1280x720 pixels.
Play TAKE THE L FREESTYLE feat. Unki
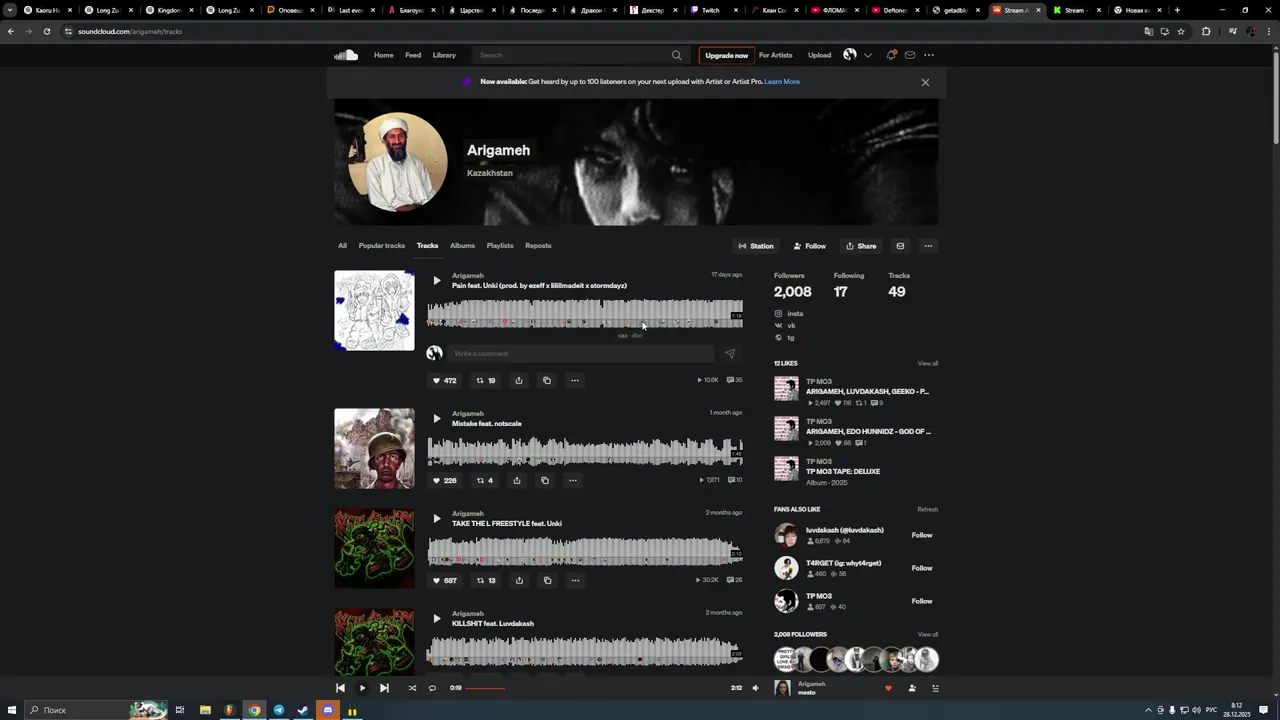click(436, 519)
